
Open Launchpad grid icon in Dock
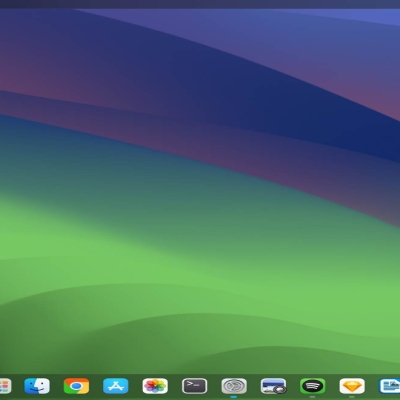click(x=5, y=386)
